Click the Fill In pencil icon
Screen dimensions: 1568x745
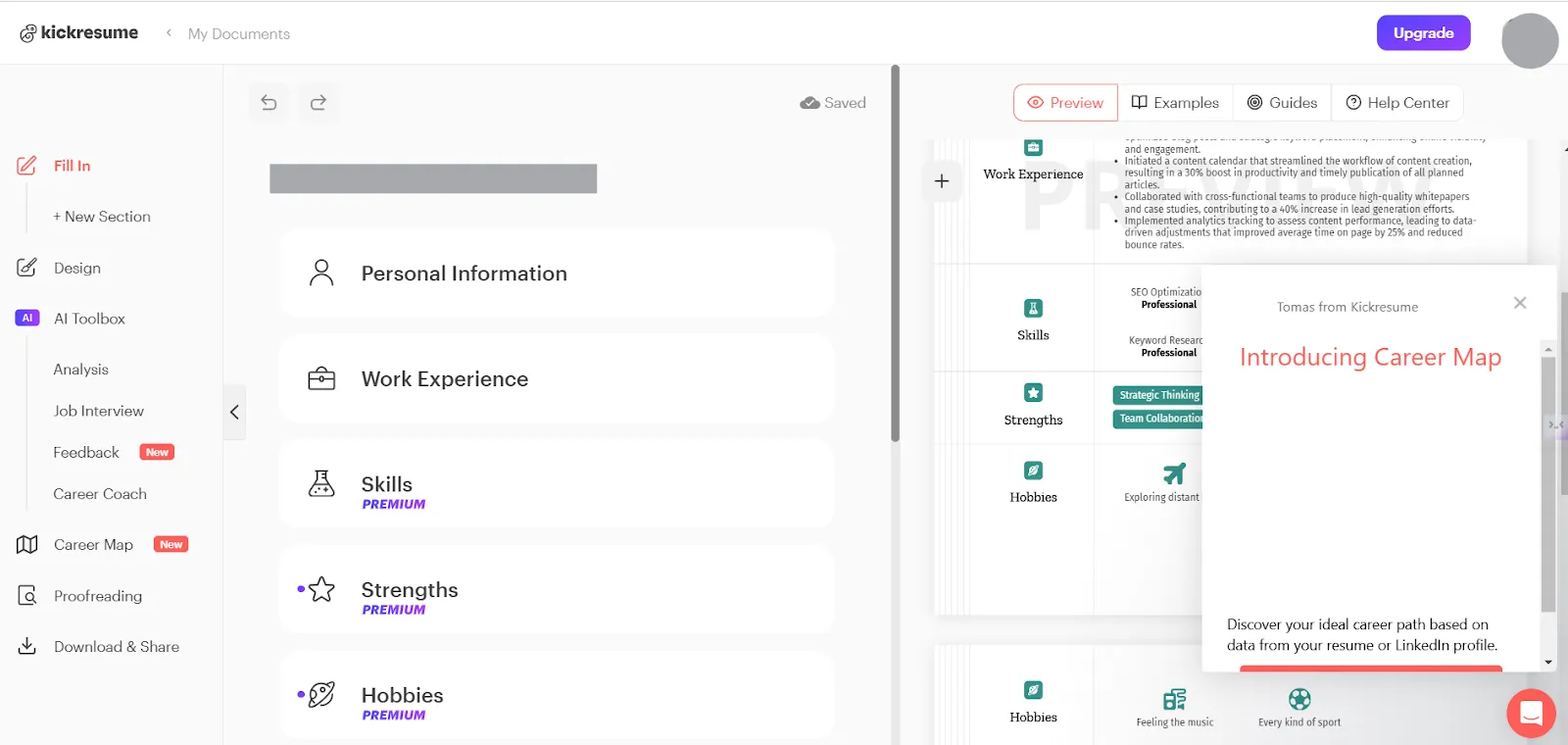[x=26, y=166]
